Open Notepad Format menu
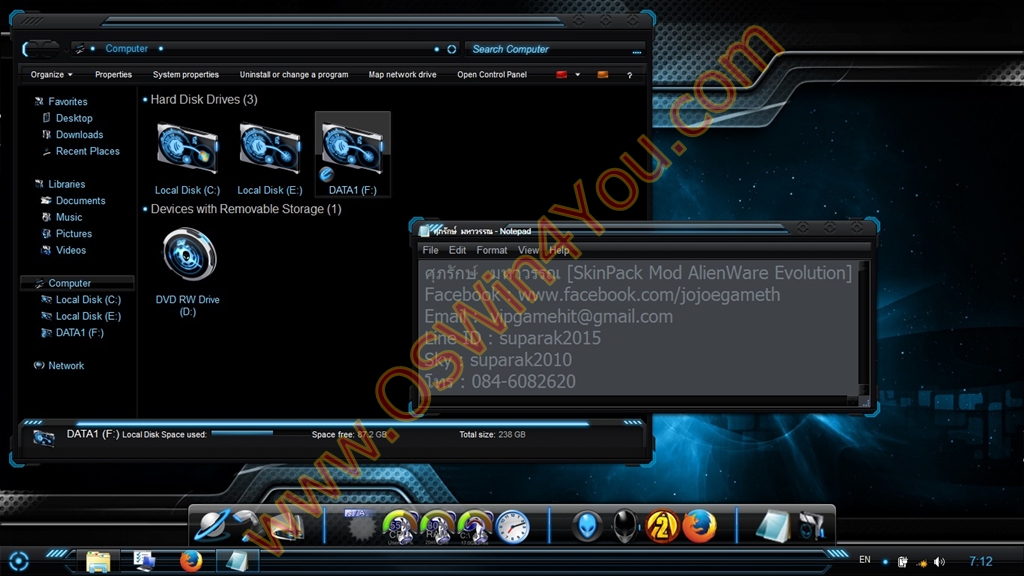Screen dimensions: 1024x576 (492, 250)
